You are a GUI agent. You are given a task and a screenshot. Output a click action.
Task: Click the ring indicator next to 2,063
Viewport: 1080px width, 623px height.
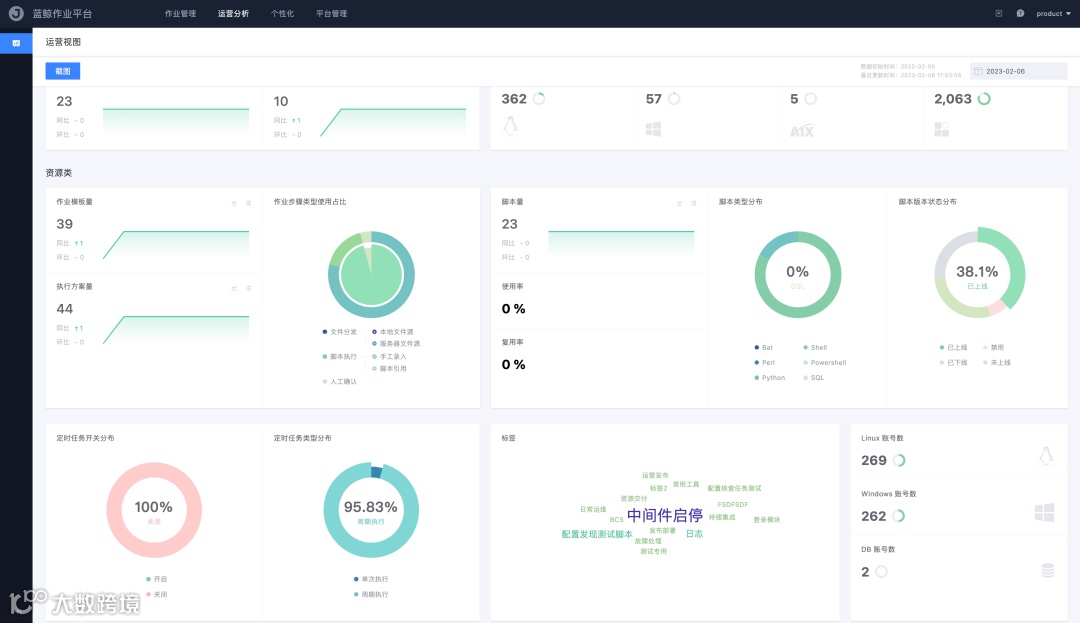tap(984, 98)
